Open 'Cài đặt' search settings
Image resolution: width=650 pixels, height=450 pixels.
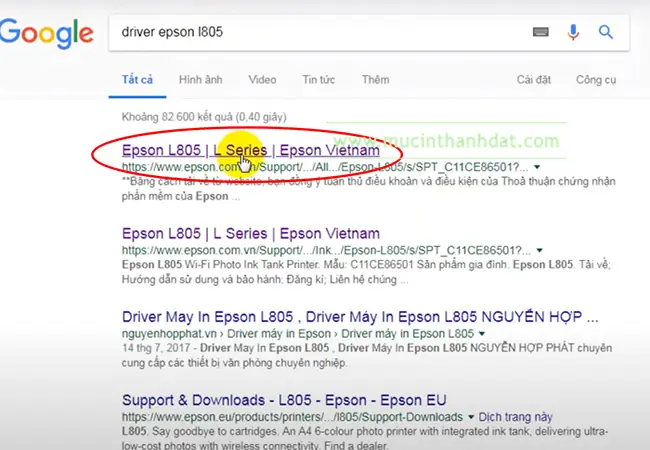pyautogui.click(x=534, y=80)
